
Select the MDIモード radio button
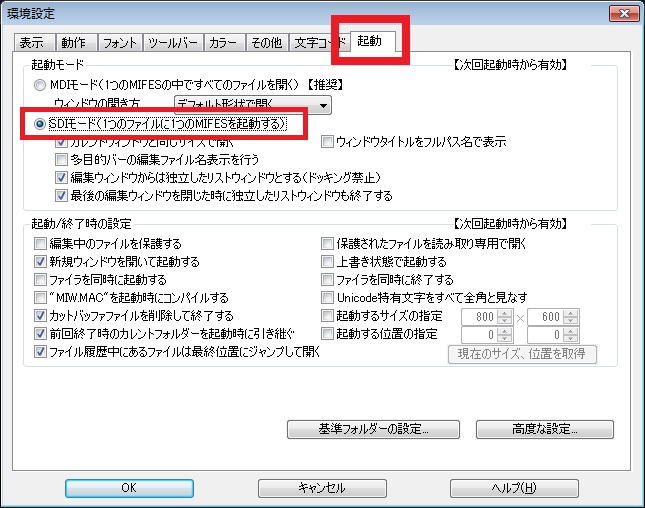point(41,86)
